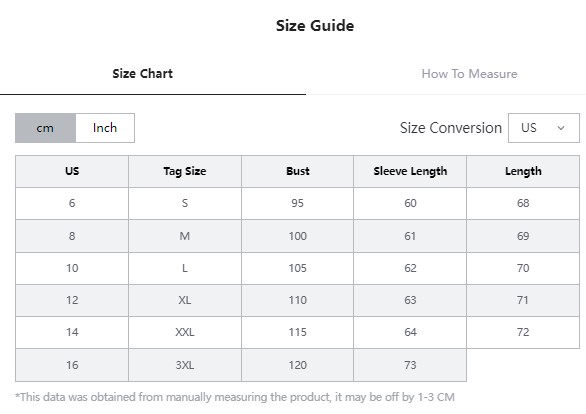The image size is (586, 414).
Task: Click the Size Guide heading
Action: point(315,26)
